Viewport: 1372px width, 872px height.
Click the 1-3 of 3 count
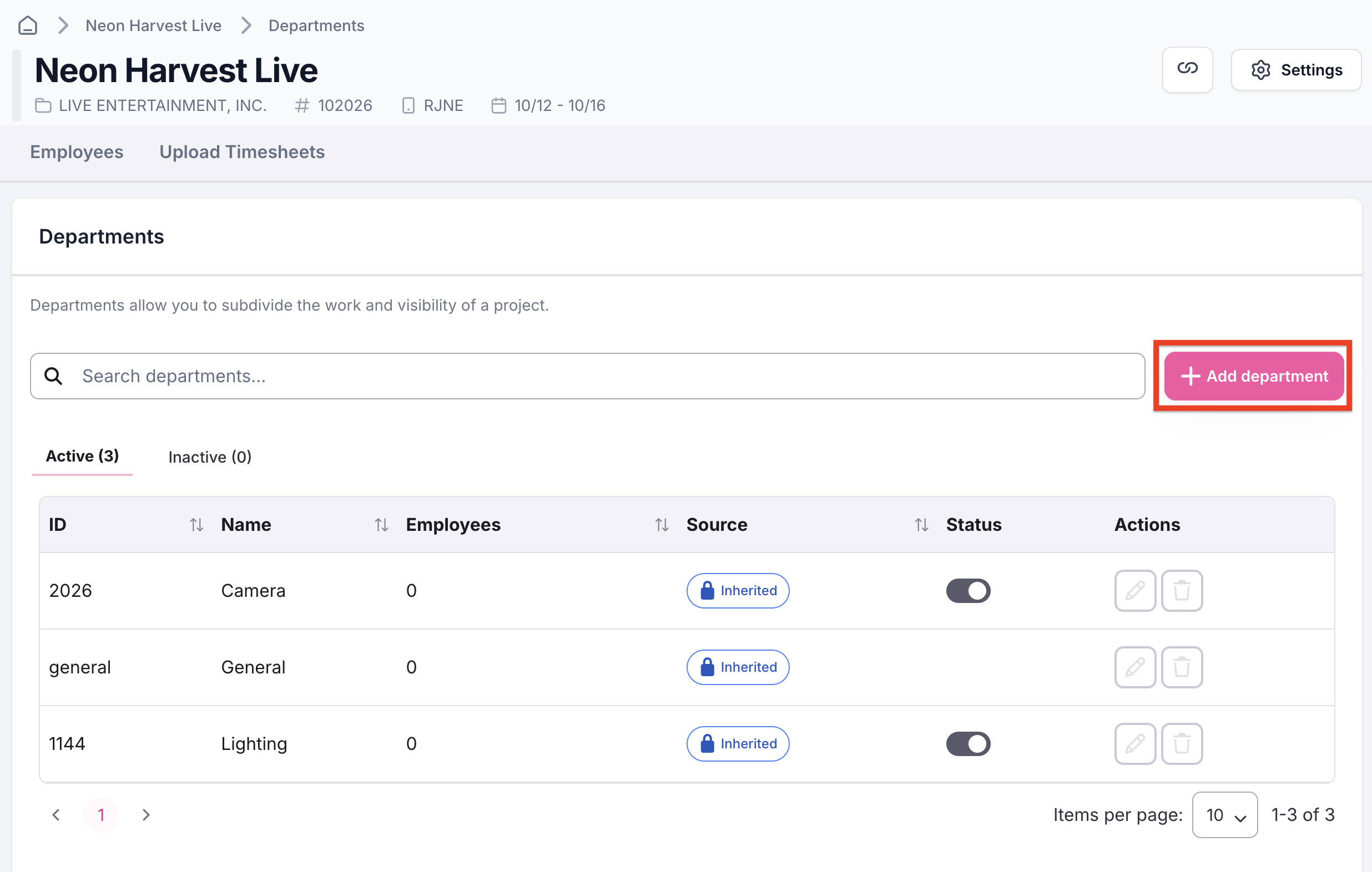click(1303, 815)
